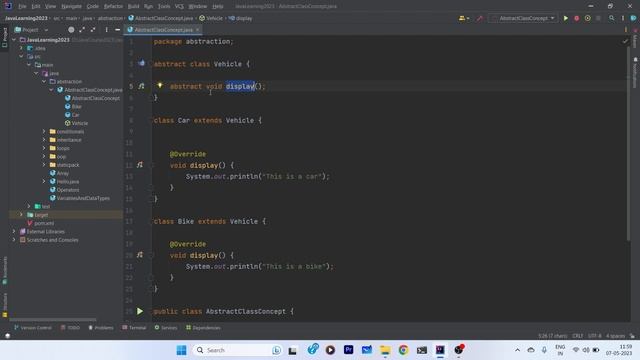Screen dimensions: 640x360
Task: Click the line separator CRLF status widget
Action: [x=578, y=336]
